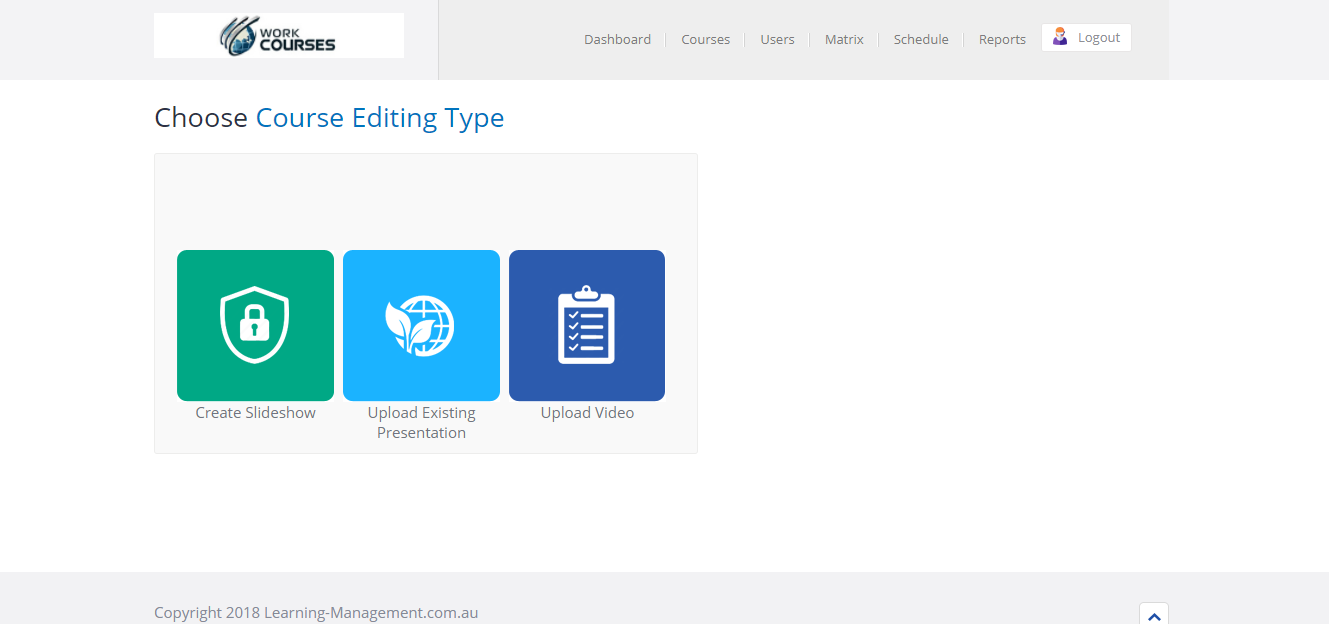Click the Upload Video text label
This screenshot has height=624, width=1329.
point(587,413)
